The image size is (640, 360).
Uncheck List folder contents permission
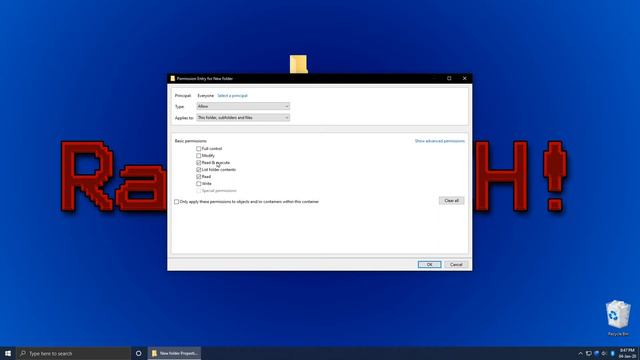coord(198,169)
